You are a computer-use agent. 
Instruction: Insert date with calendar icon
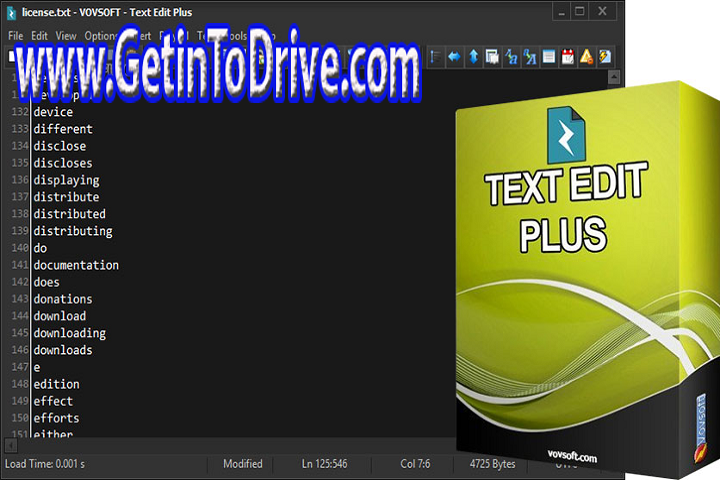point(568,57)
